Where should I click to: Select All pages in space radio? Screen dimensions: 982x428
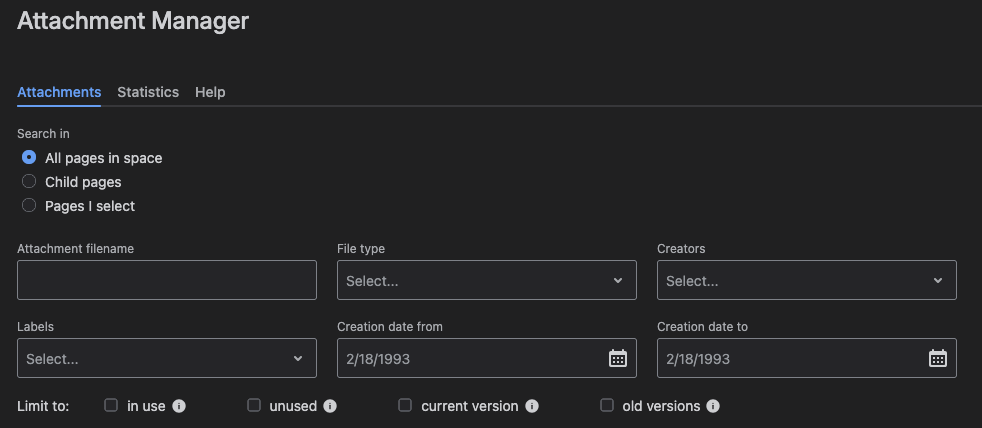[29, 157]
